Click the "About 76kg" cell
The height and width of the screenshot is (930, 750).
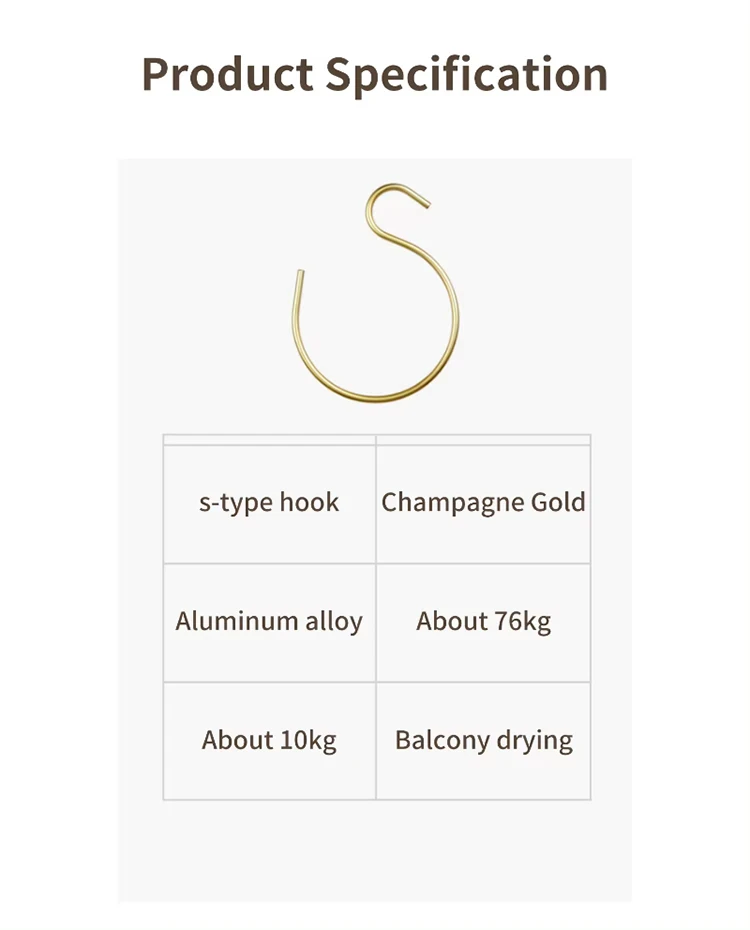tap(483, 621)
